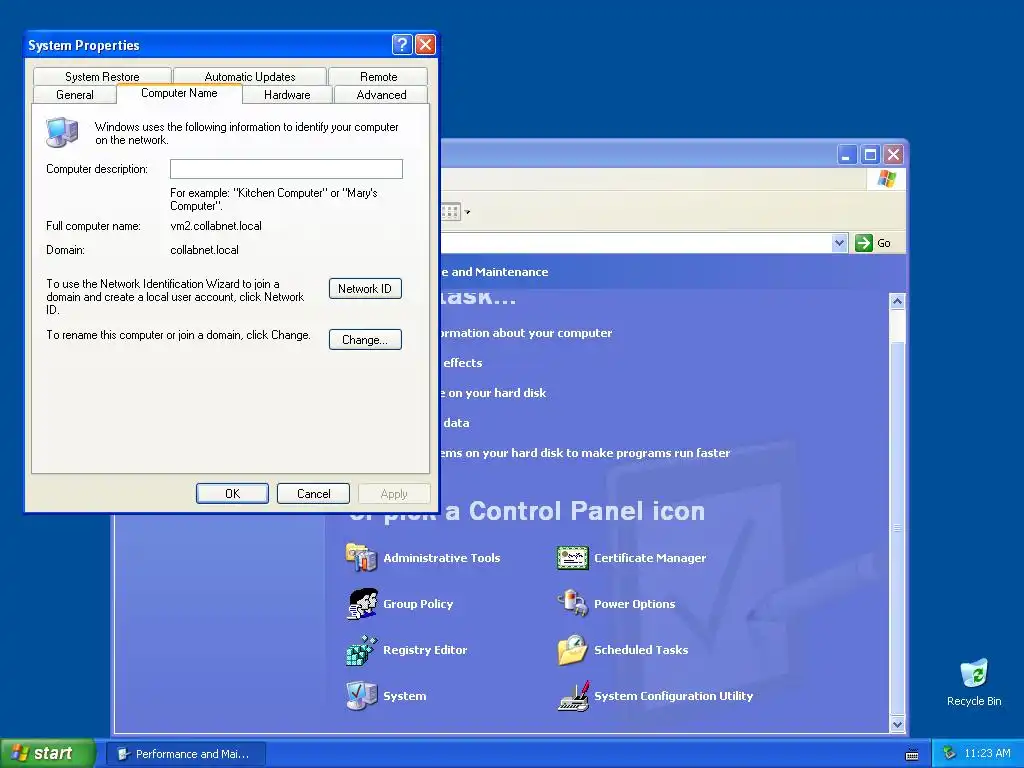Launch the Group Policy icon

362,604
